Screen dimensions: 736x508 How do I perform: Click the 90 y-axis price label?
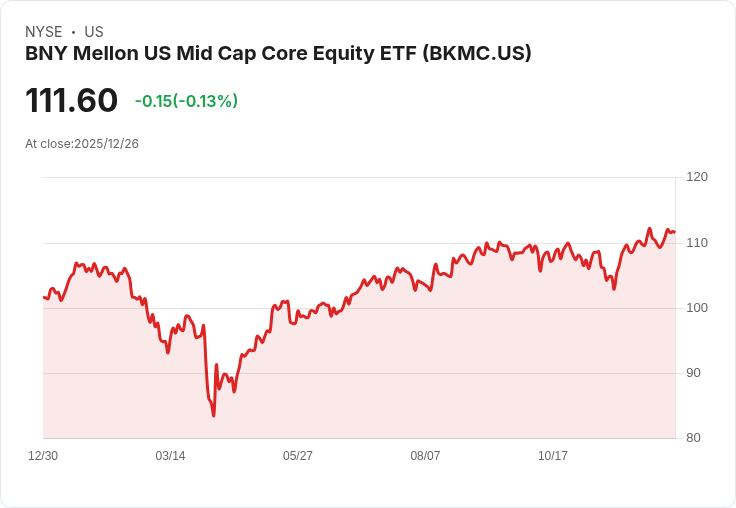pos(693,373)
